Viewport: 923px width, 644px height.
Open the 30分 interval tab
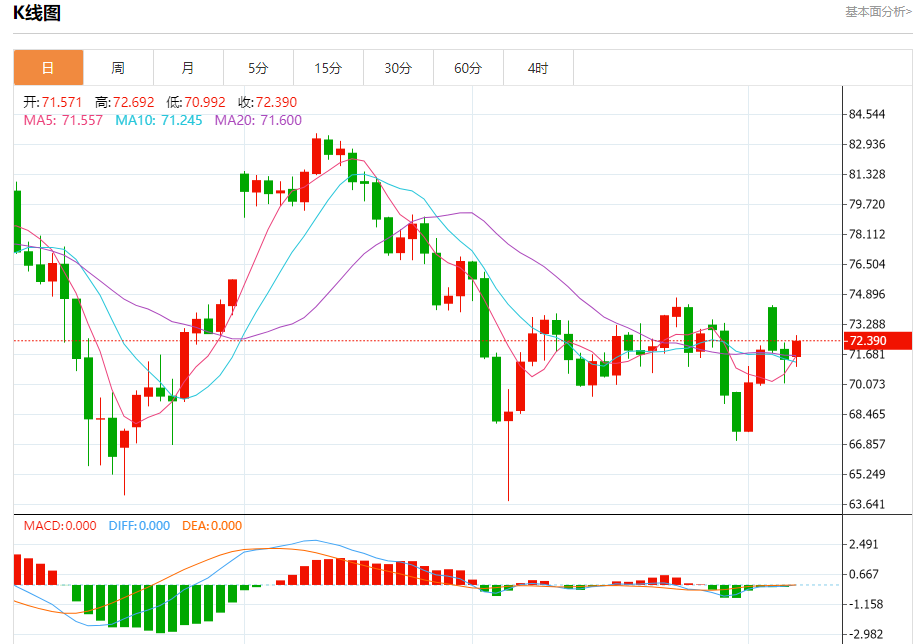point(399,68)
